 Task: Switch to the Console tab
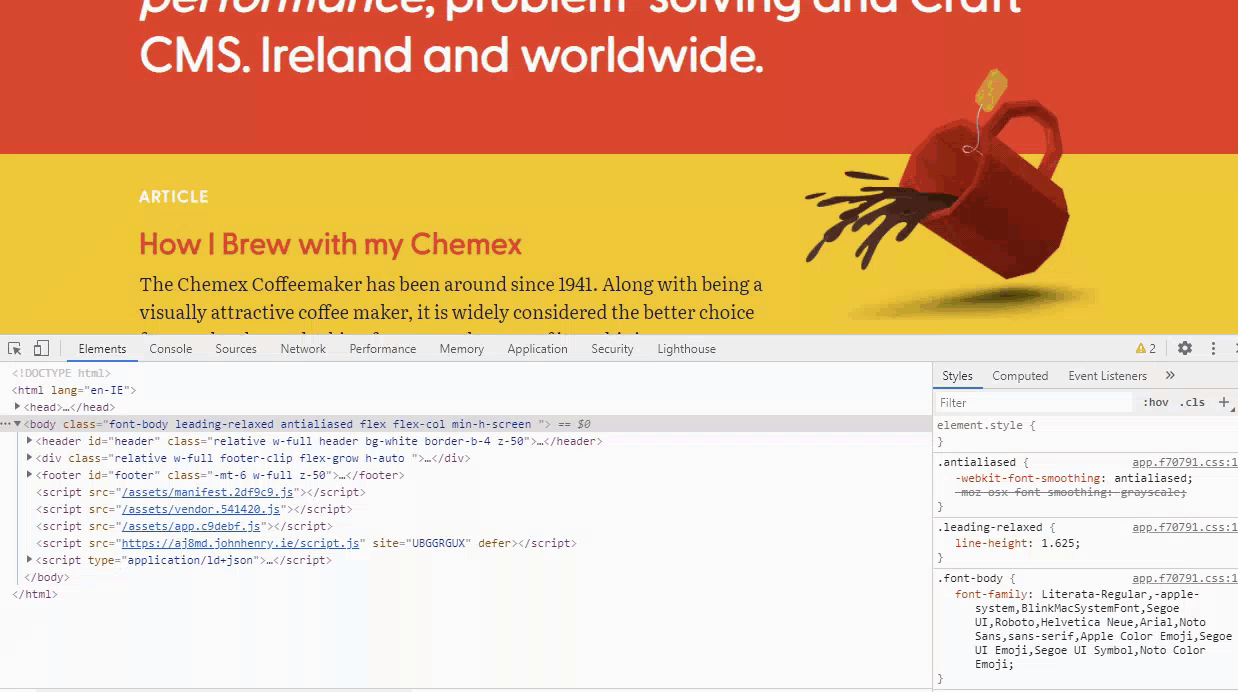[x=171, y=349]
